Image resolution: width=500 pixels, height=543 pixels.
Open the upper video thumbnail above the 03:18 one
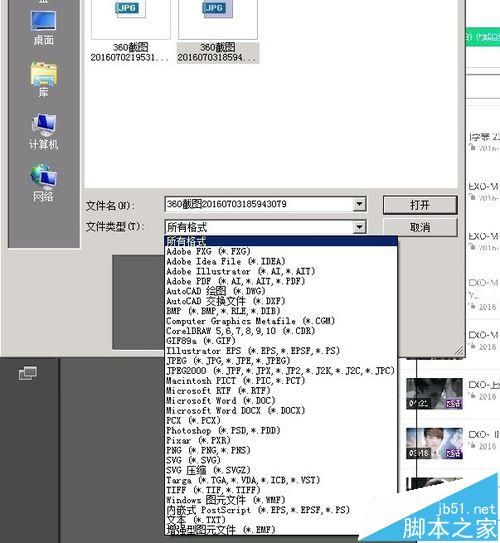(434, 393)
